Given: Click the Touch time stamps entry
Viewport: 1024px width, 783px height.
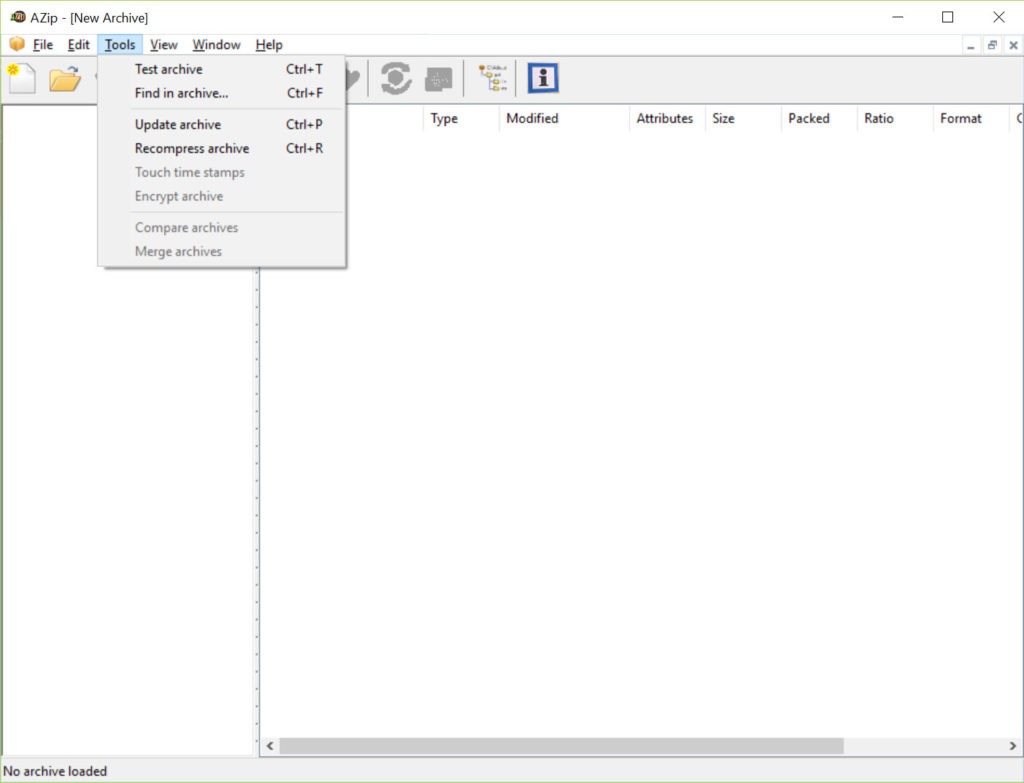Looking at the screenshot, I should click(222, 172).
